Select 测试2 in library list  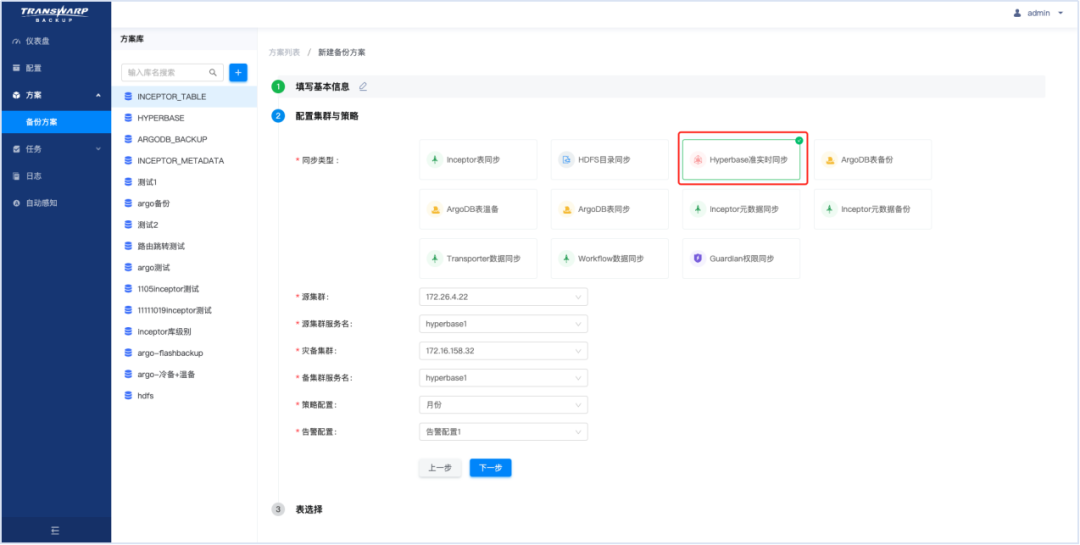184,225
